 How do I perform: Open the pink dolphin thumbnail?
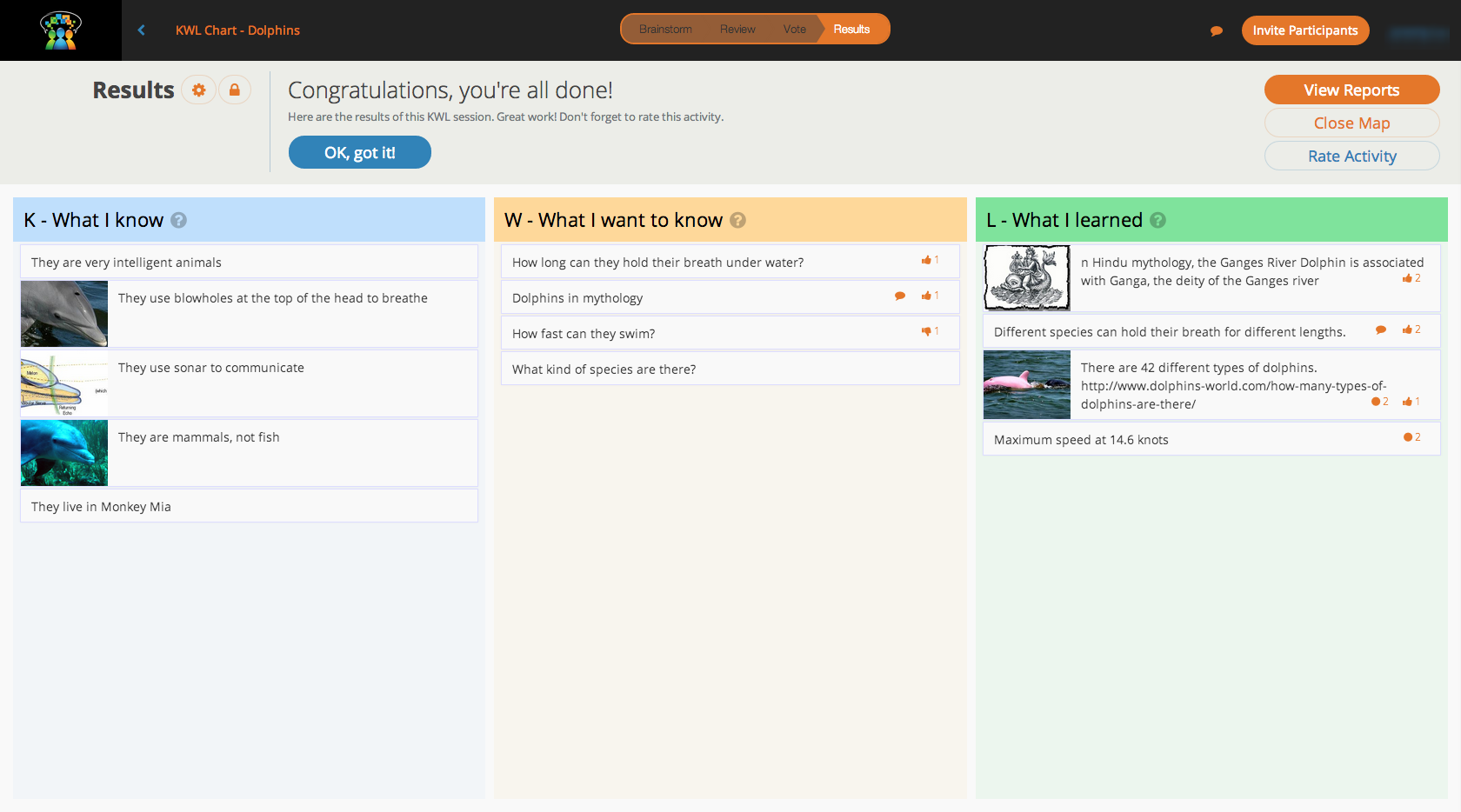1027,385
